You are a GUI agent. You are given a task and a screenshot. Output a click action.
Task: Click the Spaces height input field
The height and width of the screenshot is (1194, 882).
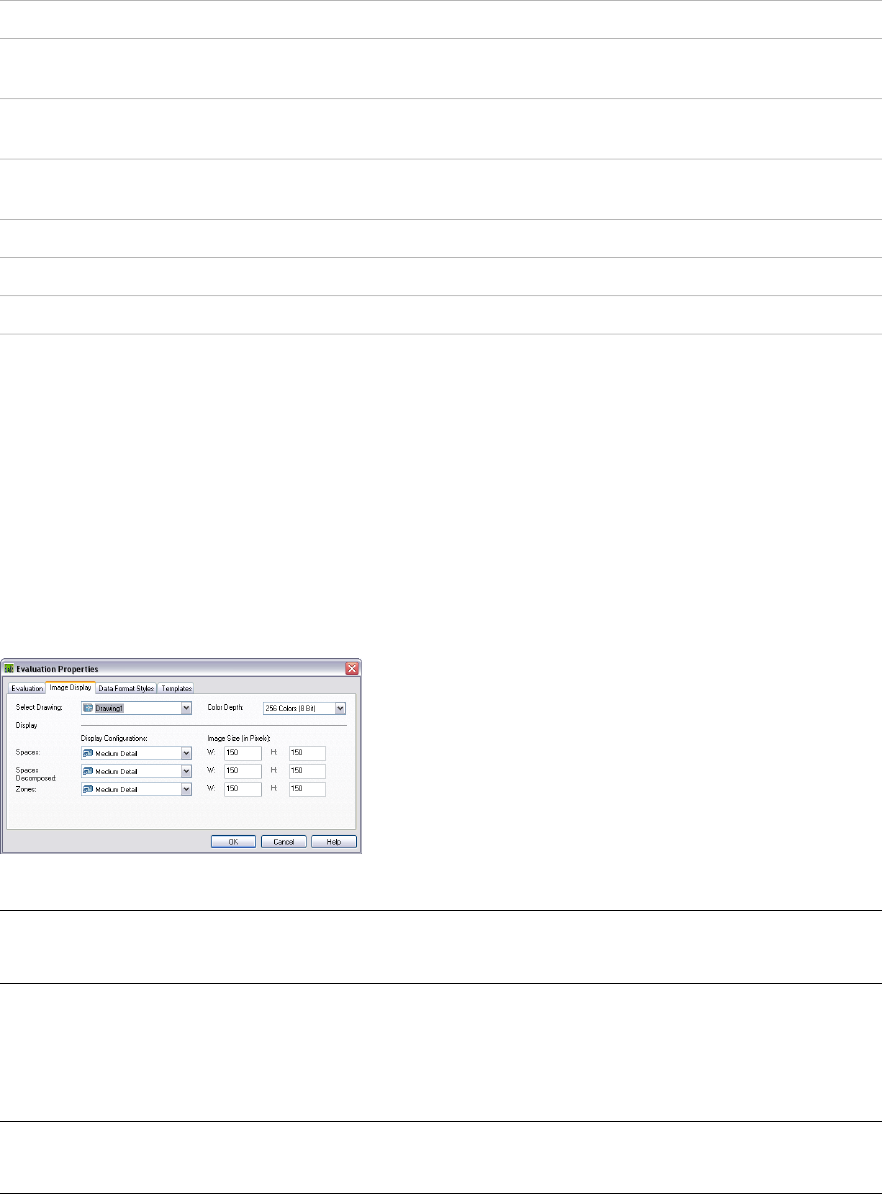307,753
